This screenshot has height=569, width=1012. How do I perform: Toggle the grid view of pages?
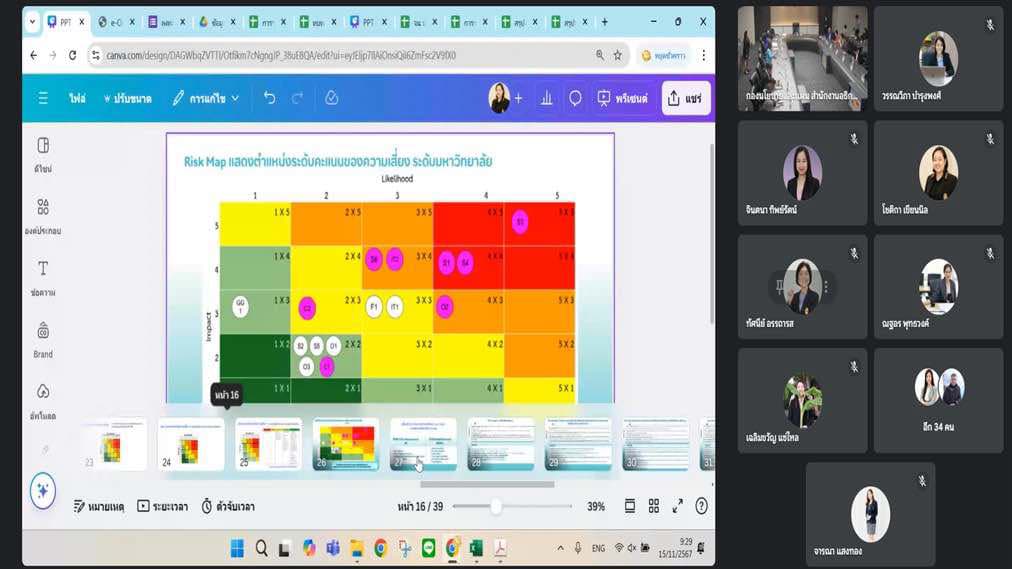tap(654, 506)
